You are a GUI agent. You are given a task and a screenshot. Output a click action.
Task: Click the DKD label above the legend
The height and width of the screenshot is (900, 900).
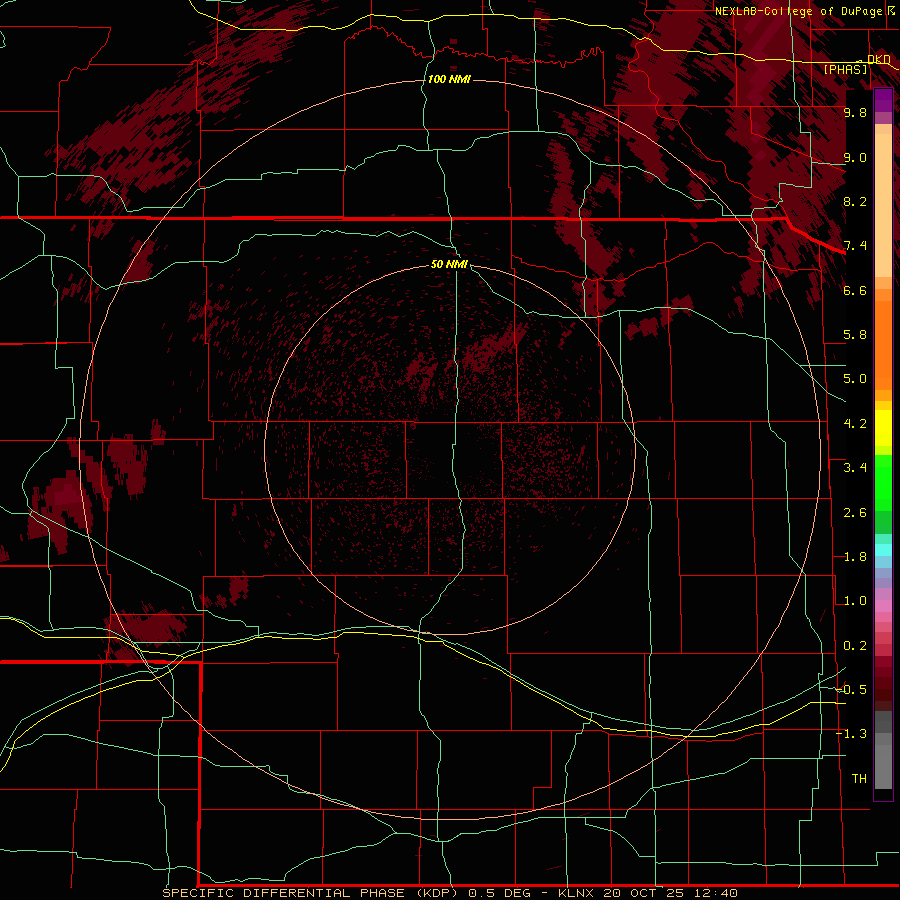point(878,59)
